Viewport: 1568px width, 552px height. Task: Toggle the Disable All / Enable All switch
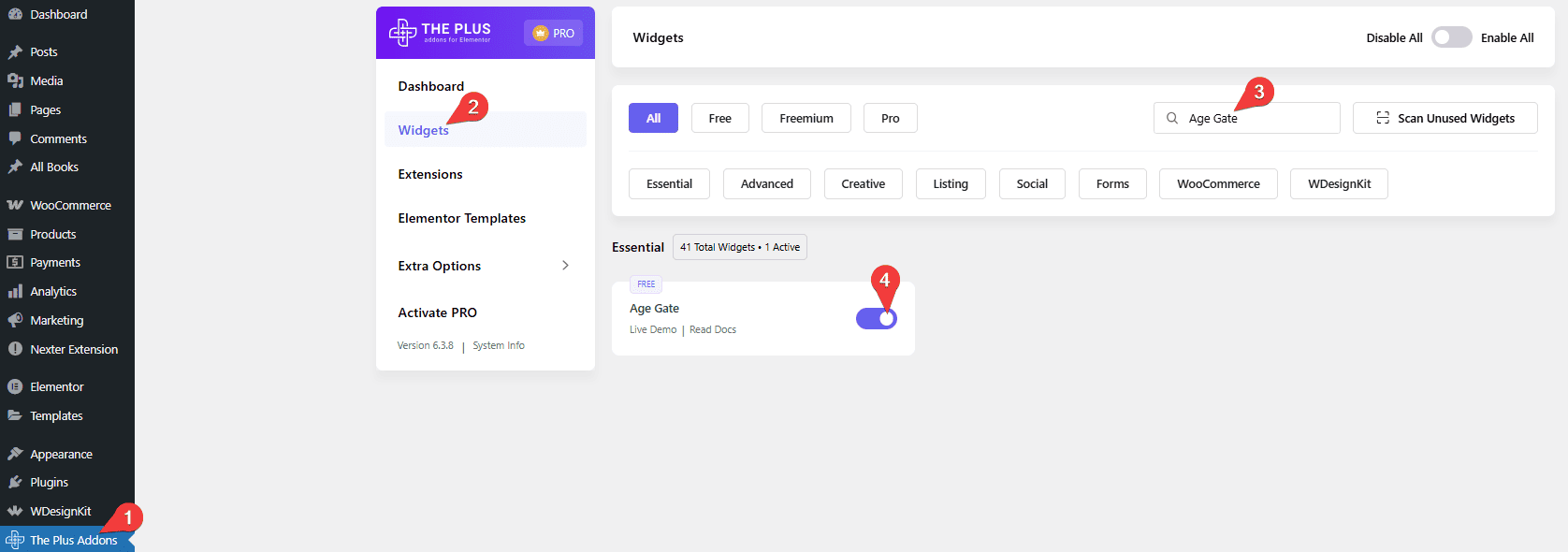[1451, 37]
